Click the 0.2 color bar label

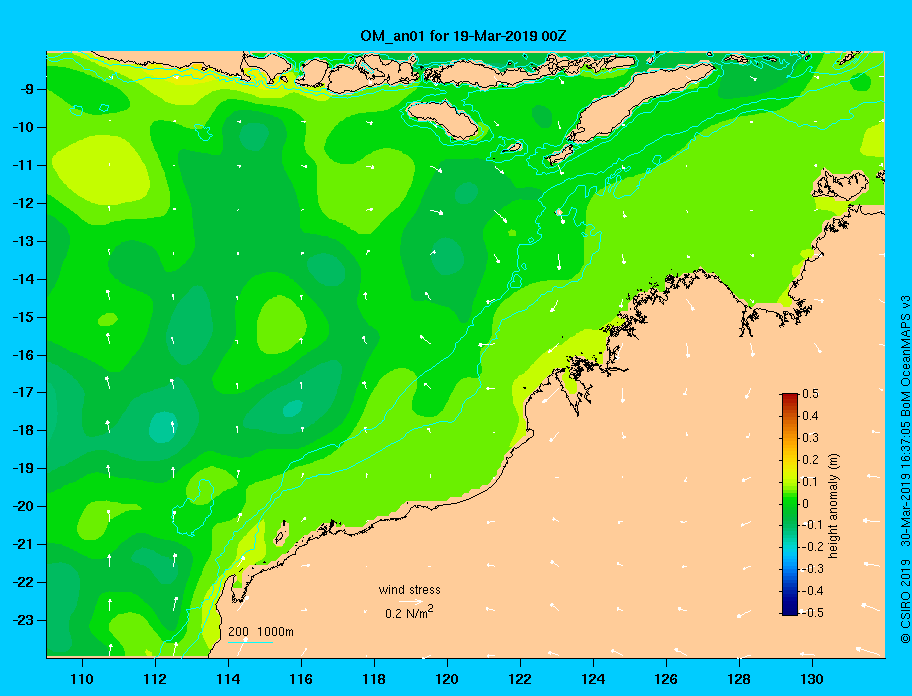point(810,459)
